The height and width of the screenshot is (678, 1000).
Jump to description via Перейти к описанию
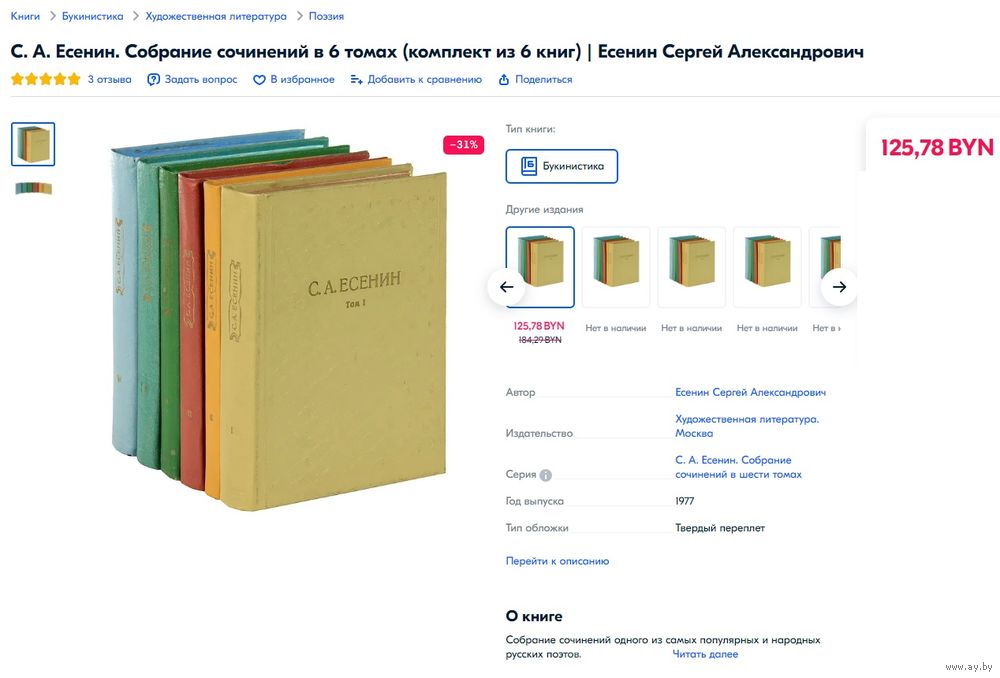557,561
